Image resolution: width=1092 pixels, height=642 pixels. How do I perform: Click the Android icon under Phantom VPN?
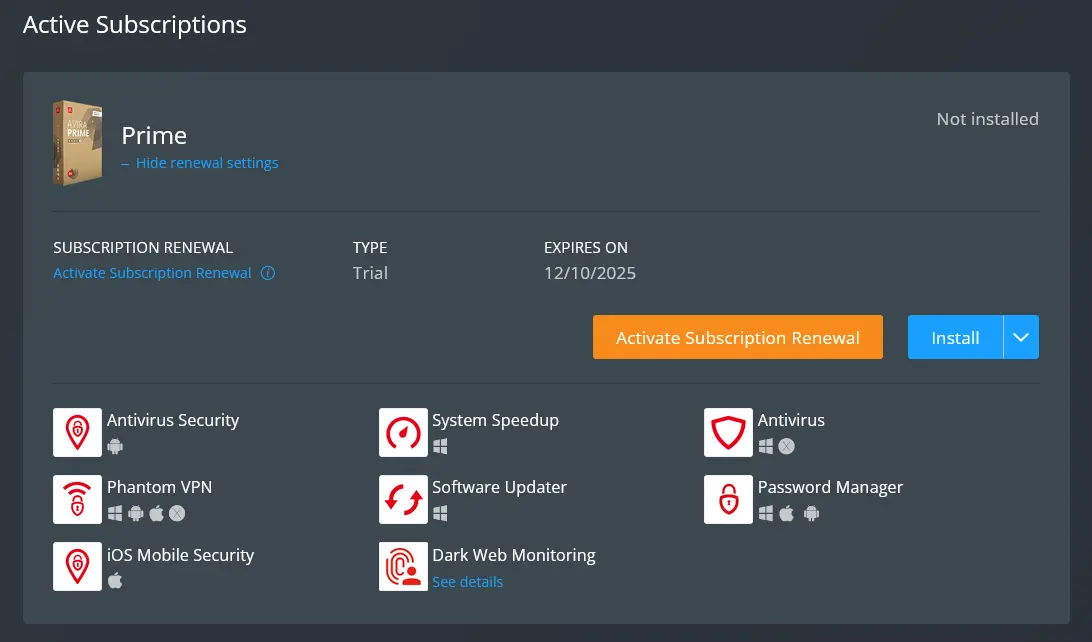tap(136, 514)
